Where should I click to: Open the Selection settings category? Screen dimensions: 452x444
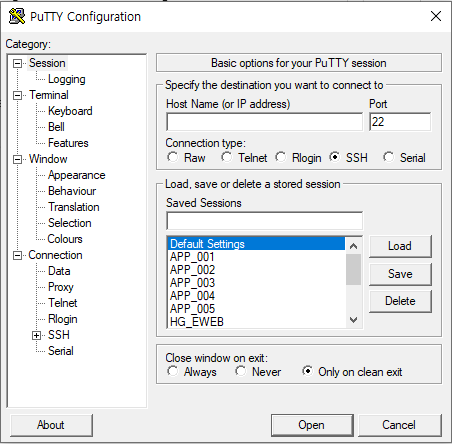[x=69, y=223]
